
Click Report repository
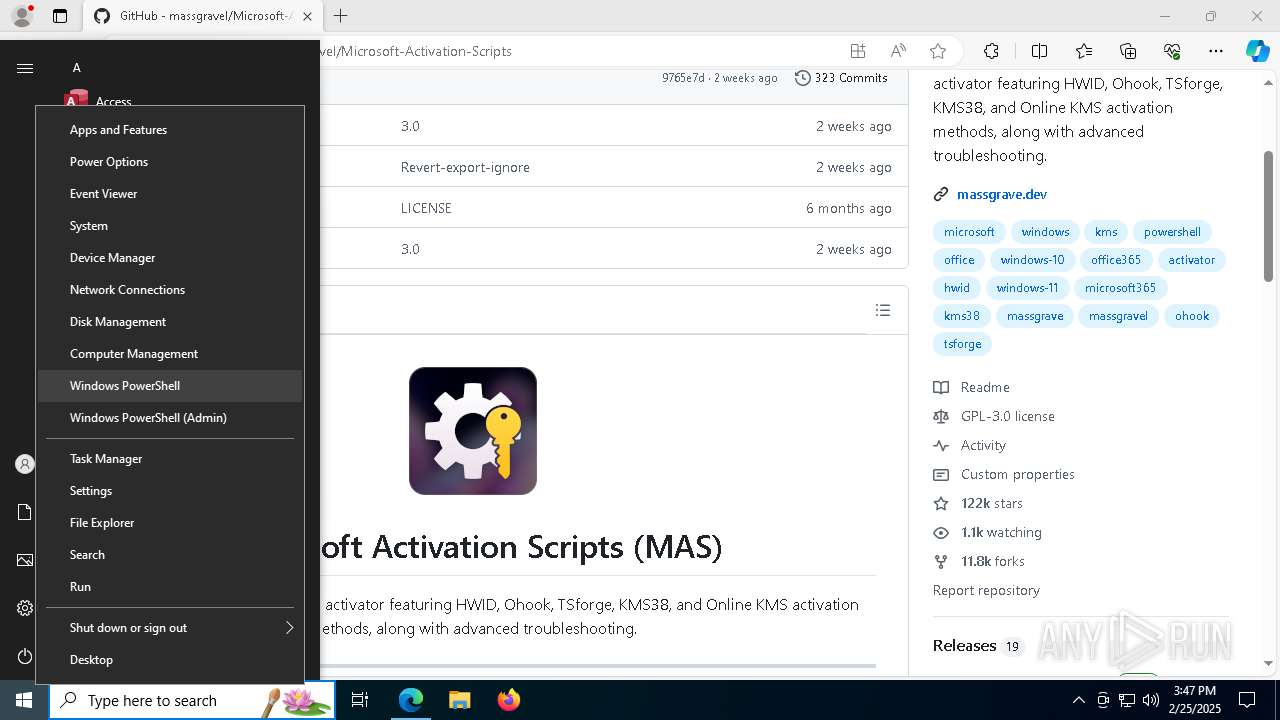click(x=986, y=590)
